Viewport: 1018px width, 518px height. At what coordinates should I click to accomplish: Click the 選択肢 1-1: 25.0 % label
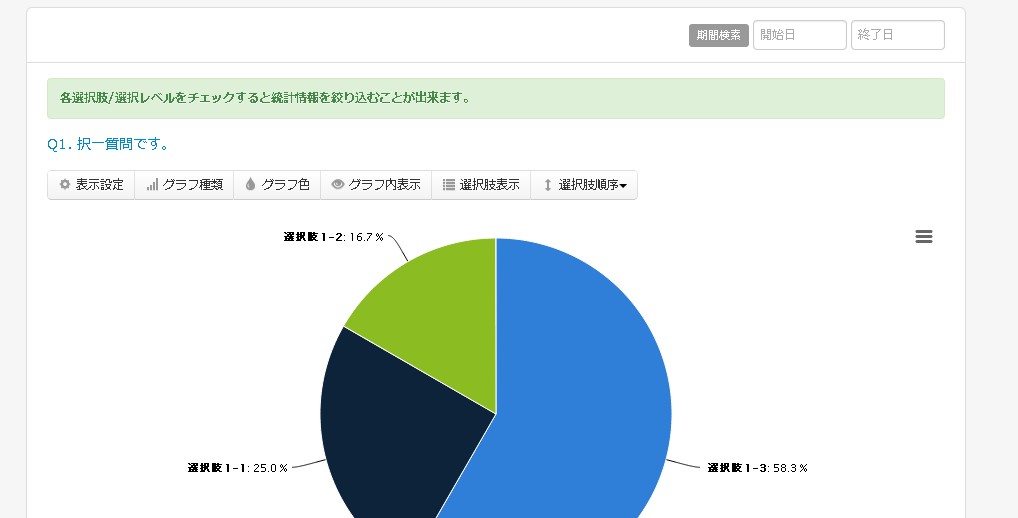click(x=238, y=468)
